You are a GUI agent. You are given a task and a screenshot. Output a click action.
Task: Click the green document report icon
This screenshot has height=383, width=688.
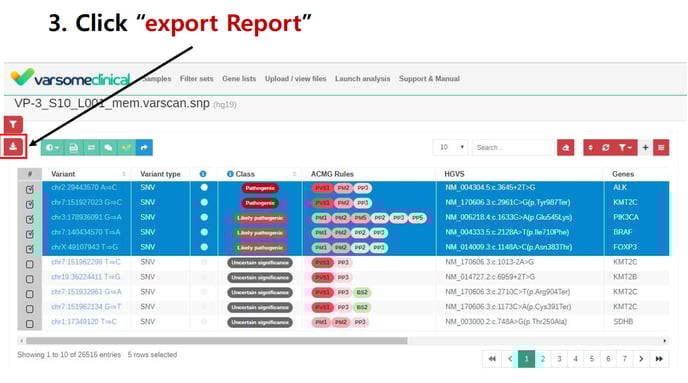coord(73,147)
